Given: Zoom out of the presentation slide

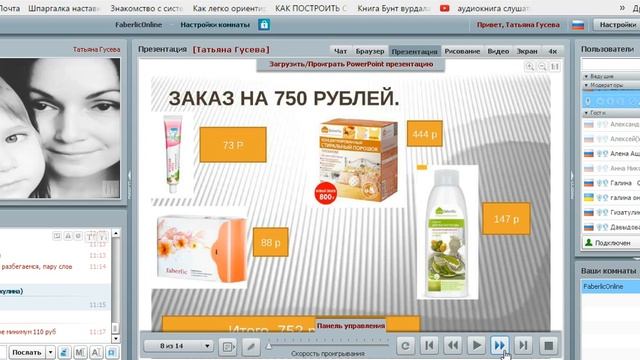Looking at the screenshot, I should click(x=542, y=67).
